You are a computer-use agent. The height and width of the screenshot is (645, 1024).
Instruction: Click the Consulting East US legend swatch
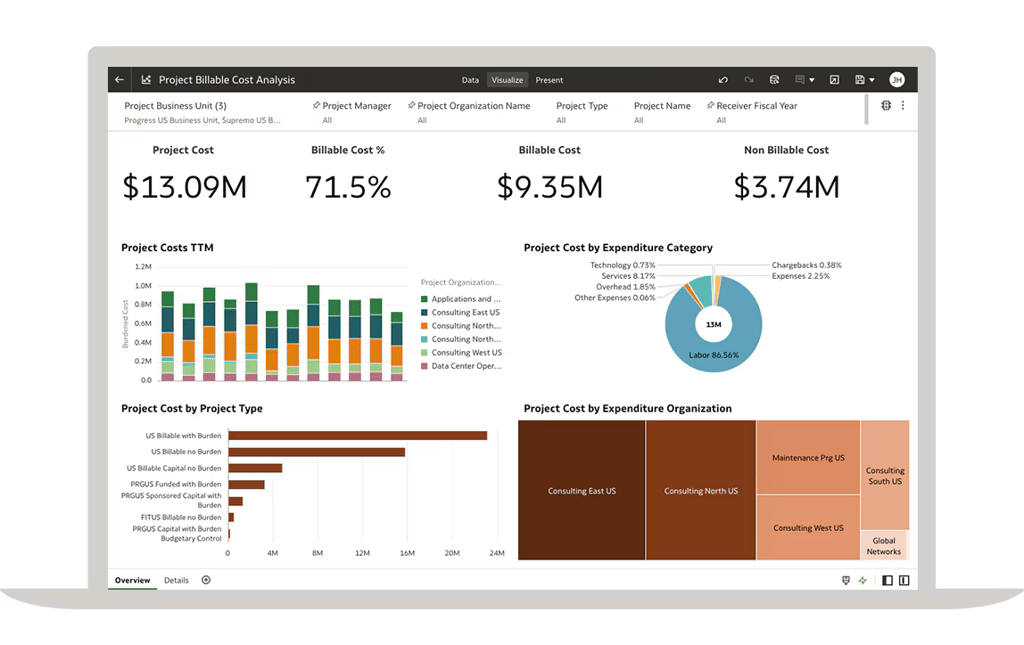click(x=424, y=313)
